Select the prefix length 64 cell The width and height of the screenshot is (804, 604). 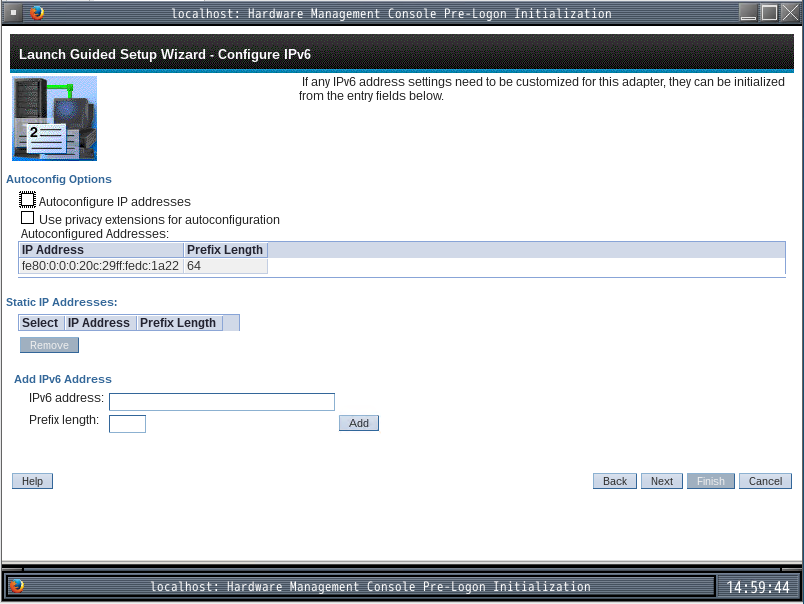pos(226,266)
